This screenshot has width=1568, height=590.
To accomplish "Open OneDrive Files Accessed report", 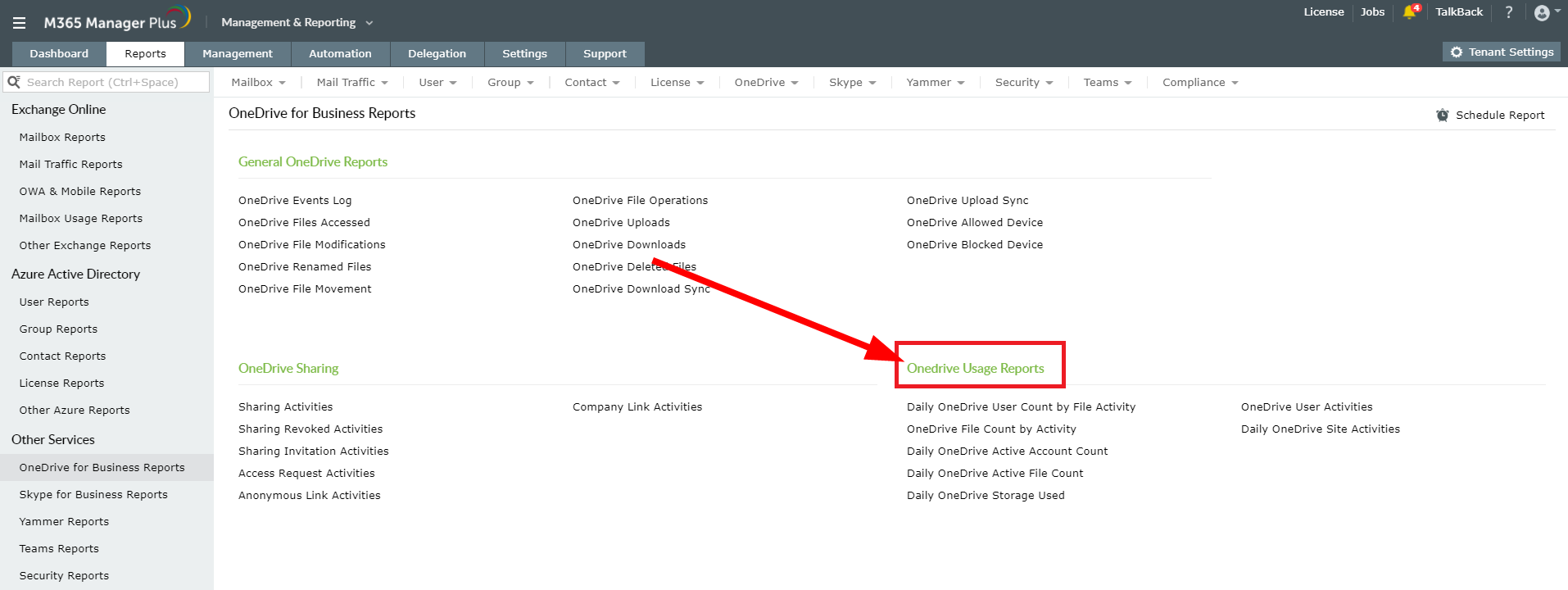I will [304, 223].
